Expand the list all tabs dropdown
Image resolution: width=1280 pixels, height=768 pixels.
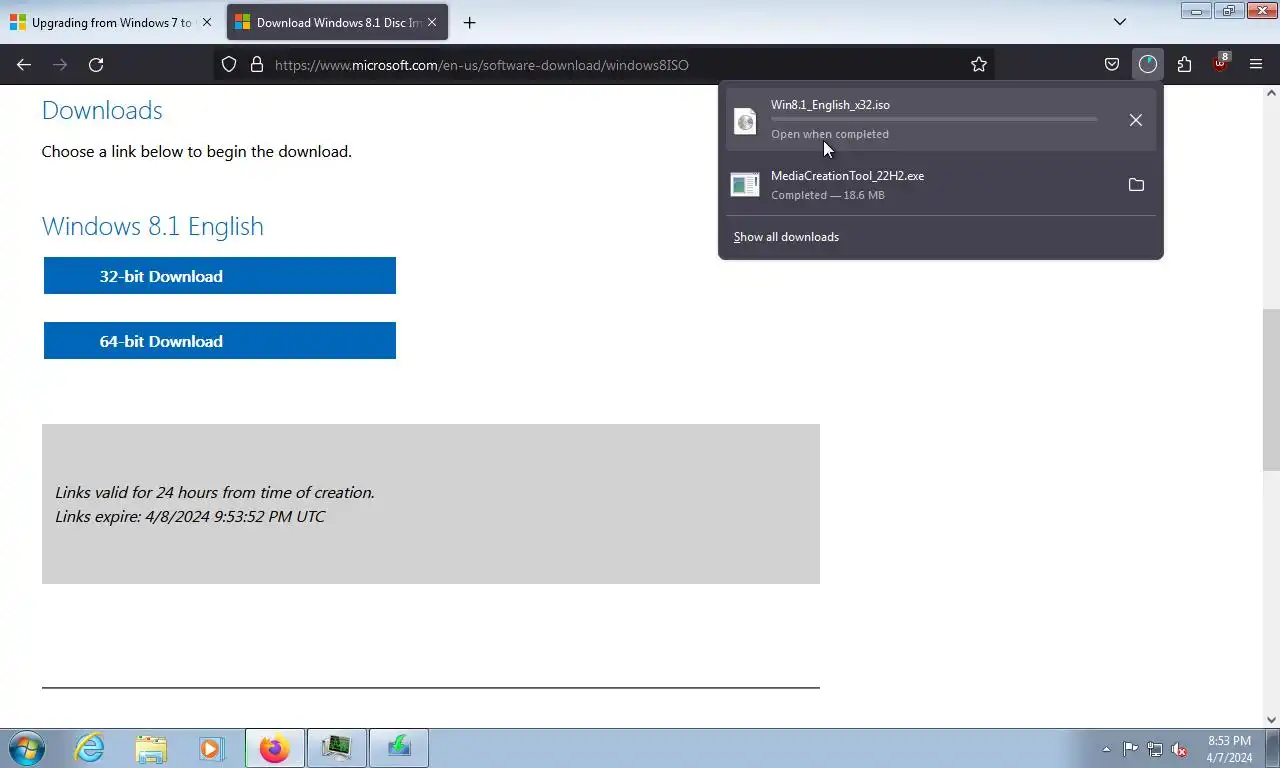[1120, 22]
